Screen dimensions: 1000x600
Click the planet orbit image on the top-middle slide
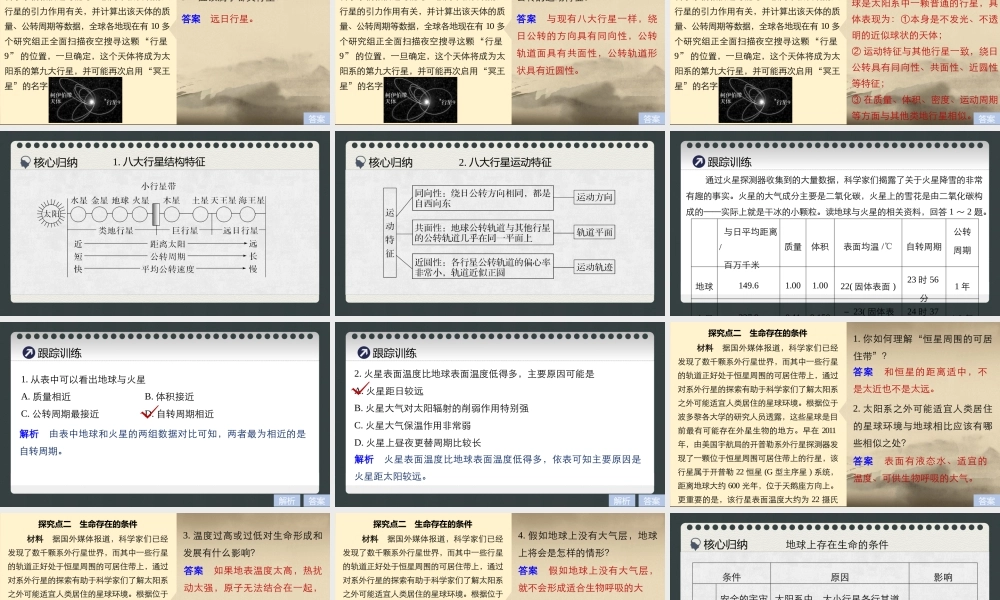[420, 99]
